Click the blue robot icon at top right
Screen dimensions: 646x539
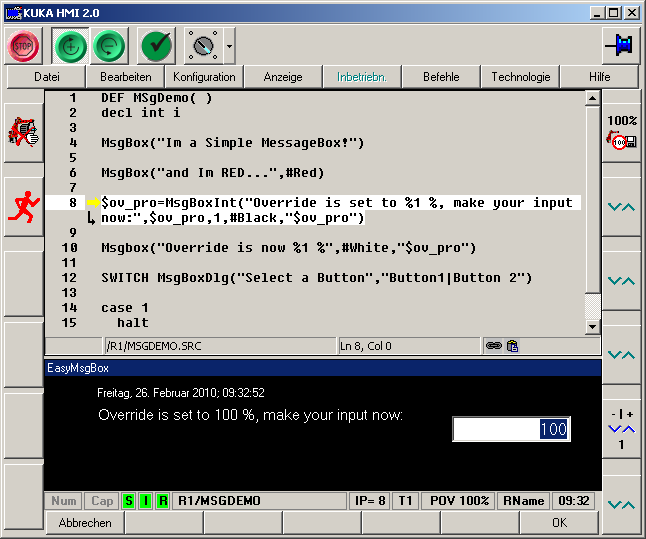click(620, 46)
